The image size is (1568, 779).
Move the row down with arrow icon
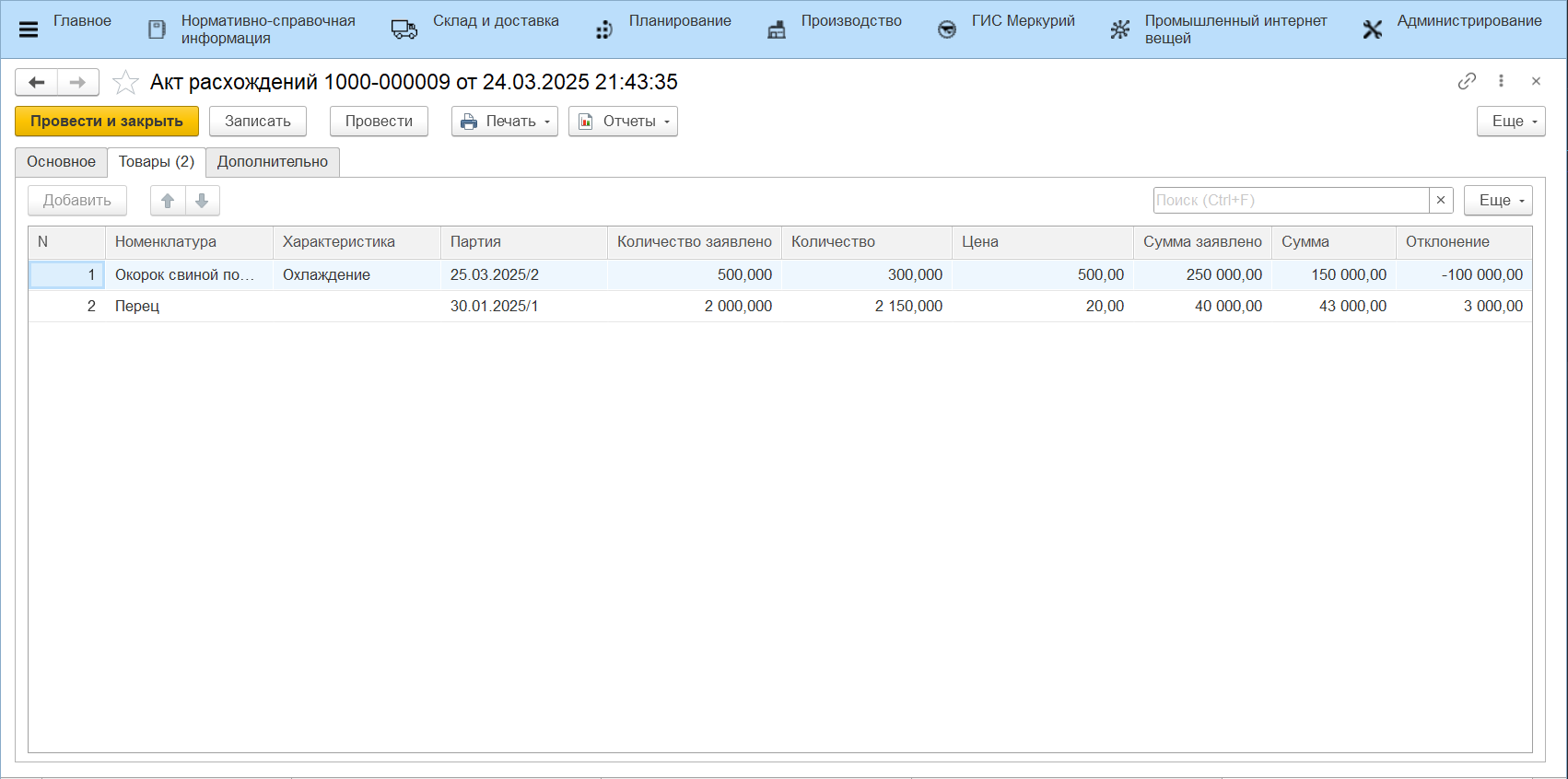tap(202, 201)
